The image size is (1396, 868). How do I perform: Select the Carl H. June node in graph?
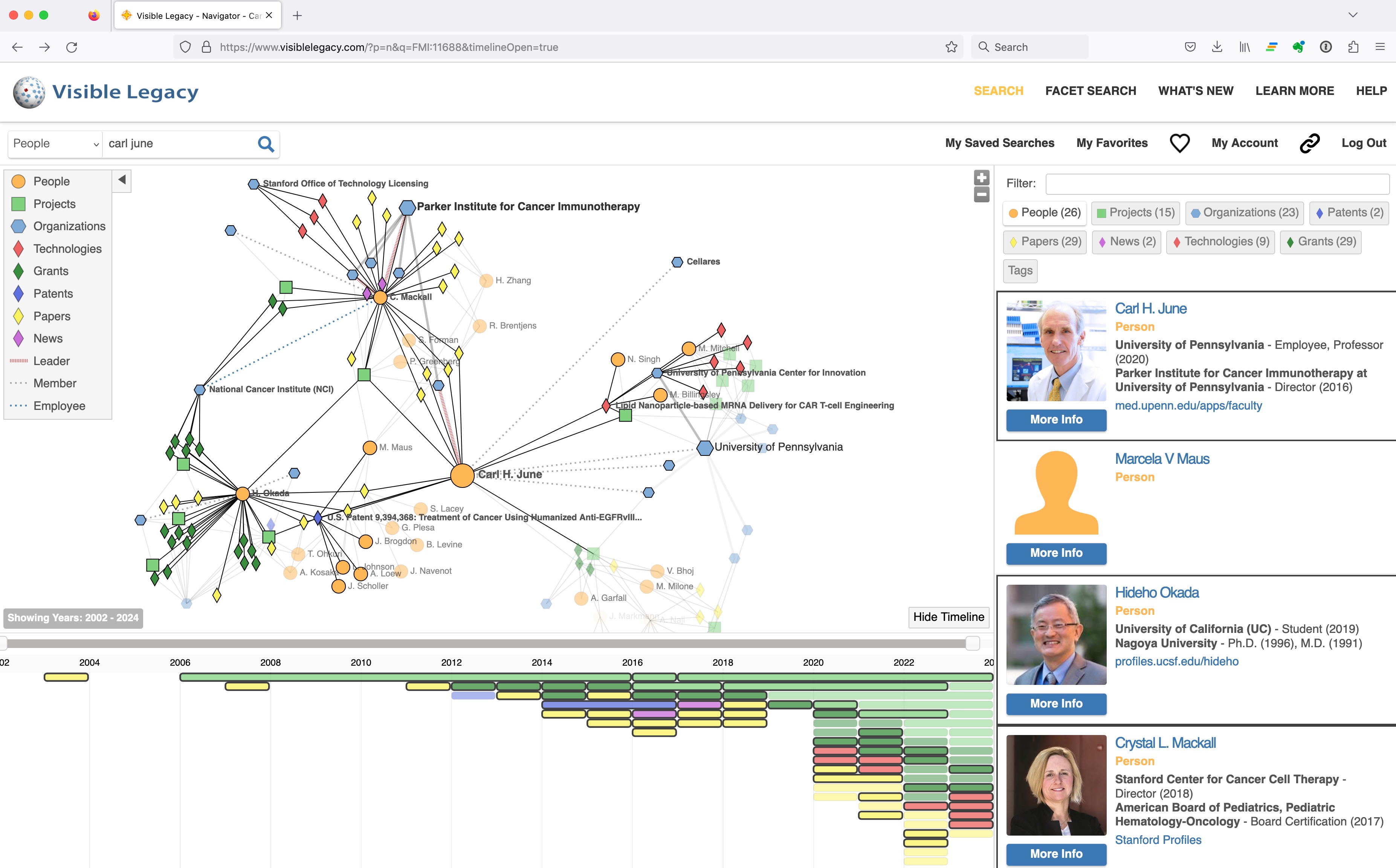(x=462, y=475)
